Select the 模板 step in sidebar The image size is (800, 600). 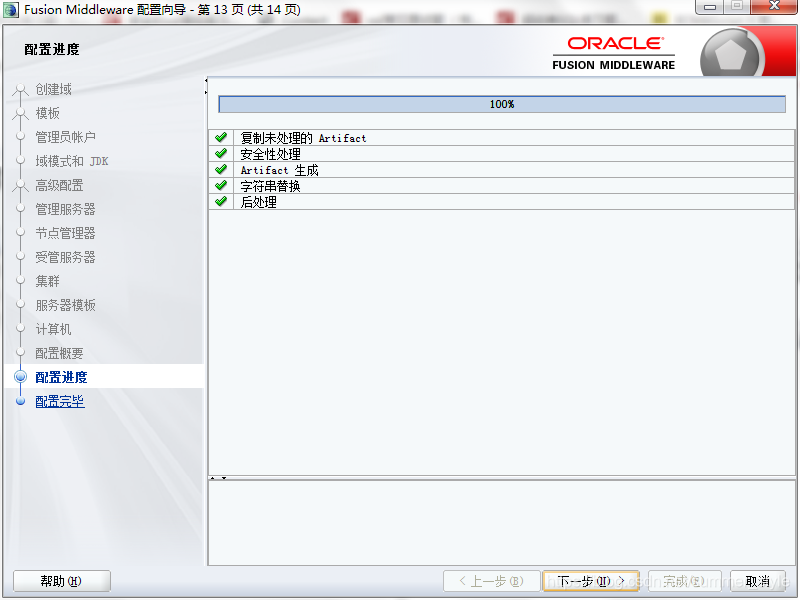(x=47, y=113)
